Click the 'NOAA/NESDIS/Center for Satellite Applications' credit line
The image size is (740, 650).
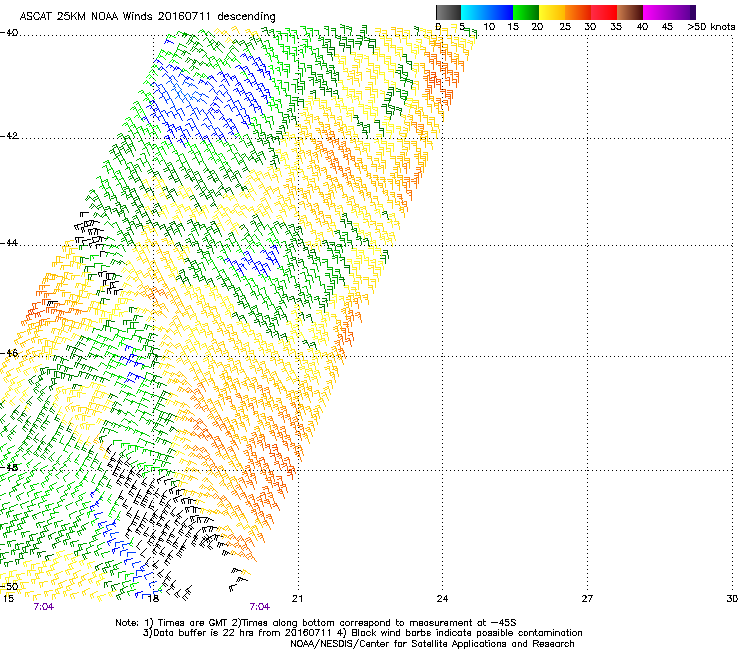[432, 644]
